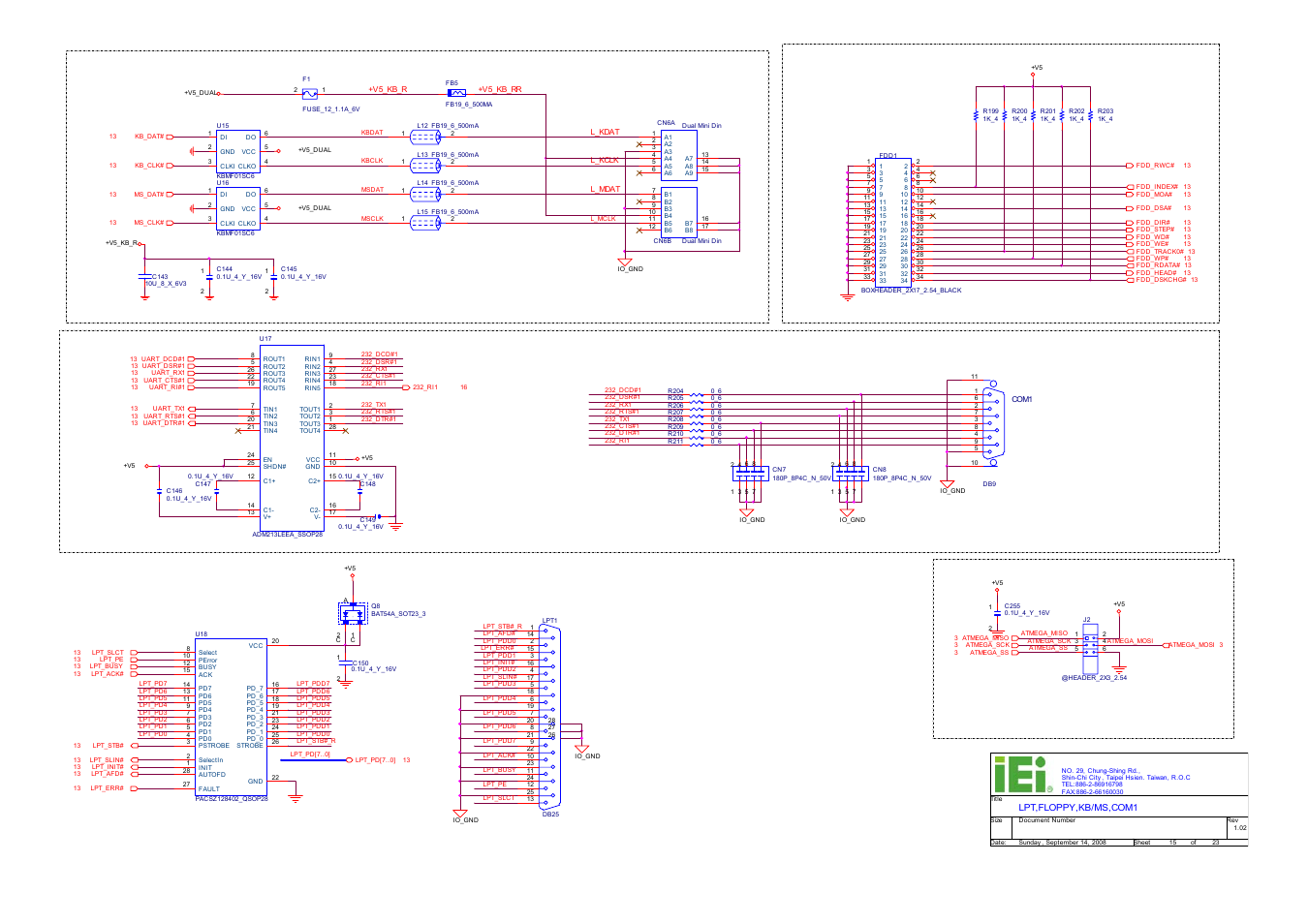The width and height of the screenshot is (1308, 924).
Task: Click the revision value 1.02
Action: click(1239, 828)
